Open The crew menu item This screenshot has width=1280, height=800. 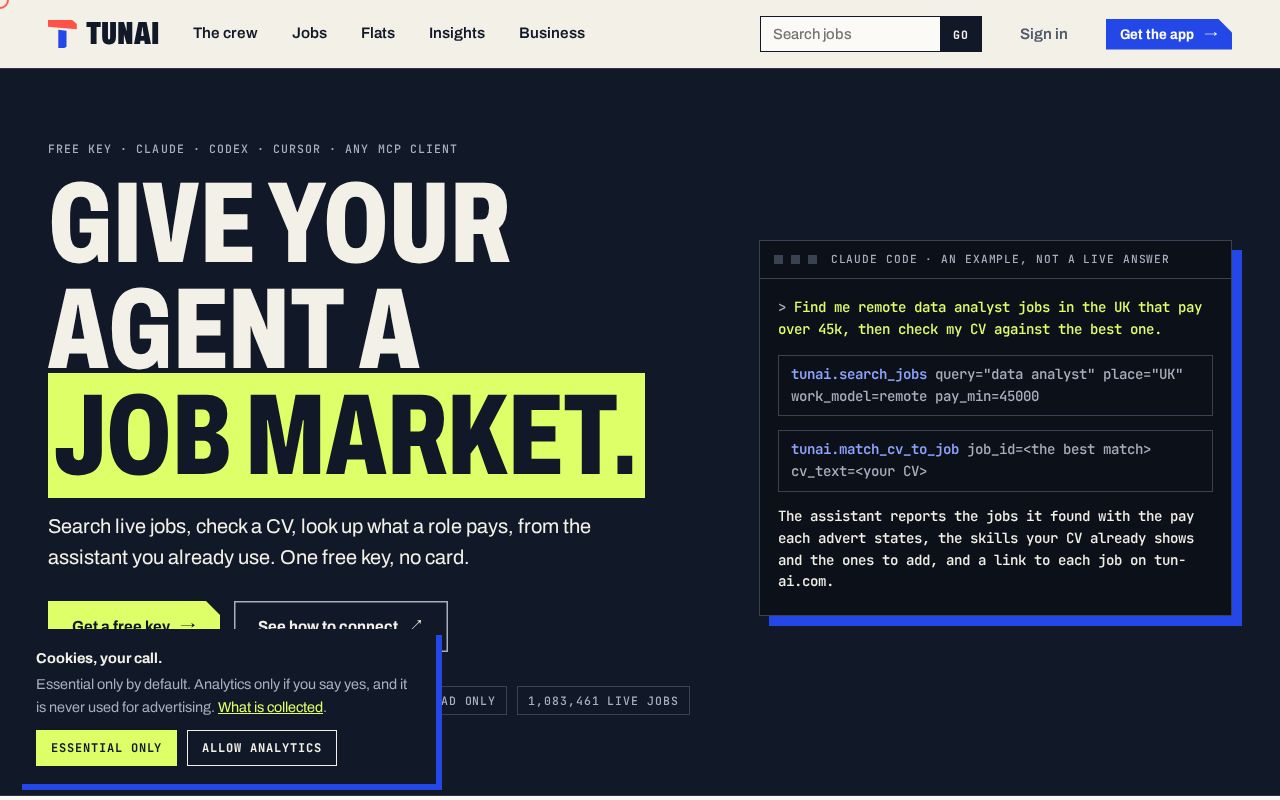(x=225, y=33)
